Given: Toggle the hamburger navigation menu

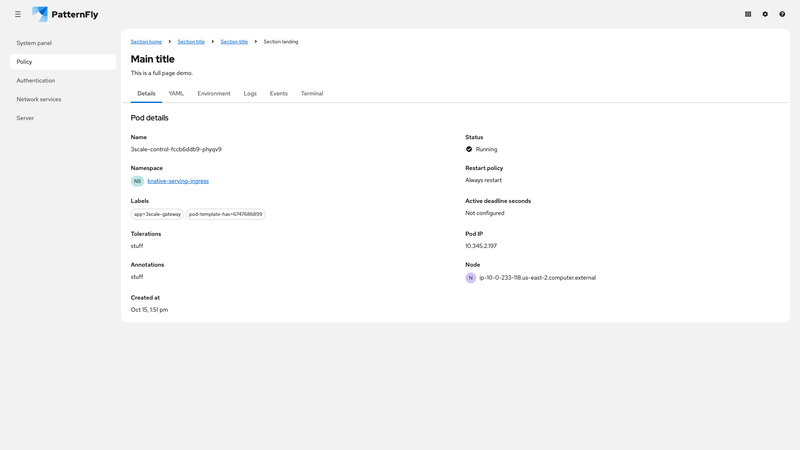Looking at the screenshot, I should coord(18,14).
